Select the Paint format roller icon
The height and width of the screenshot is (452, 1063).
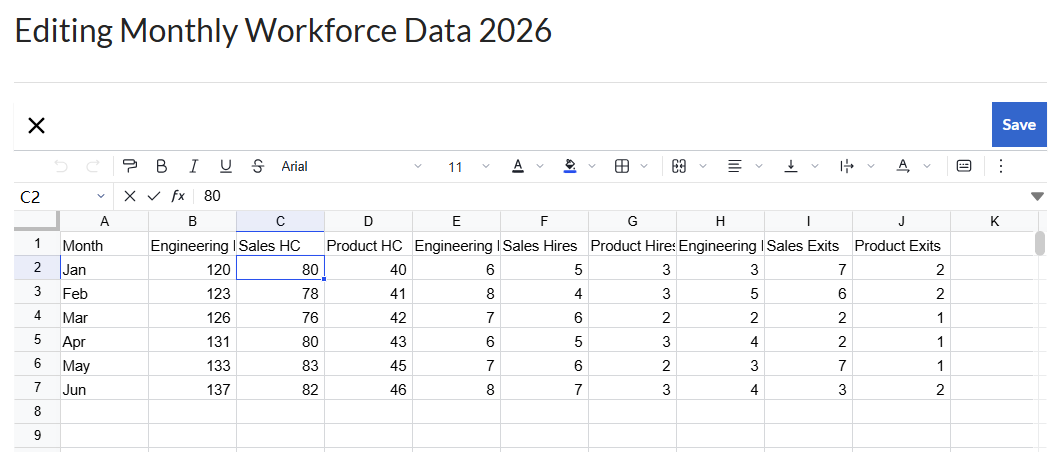[x=129, y=166]
